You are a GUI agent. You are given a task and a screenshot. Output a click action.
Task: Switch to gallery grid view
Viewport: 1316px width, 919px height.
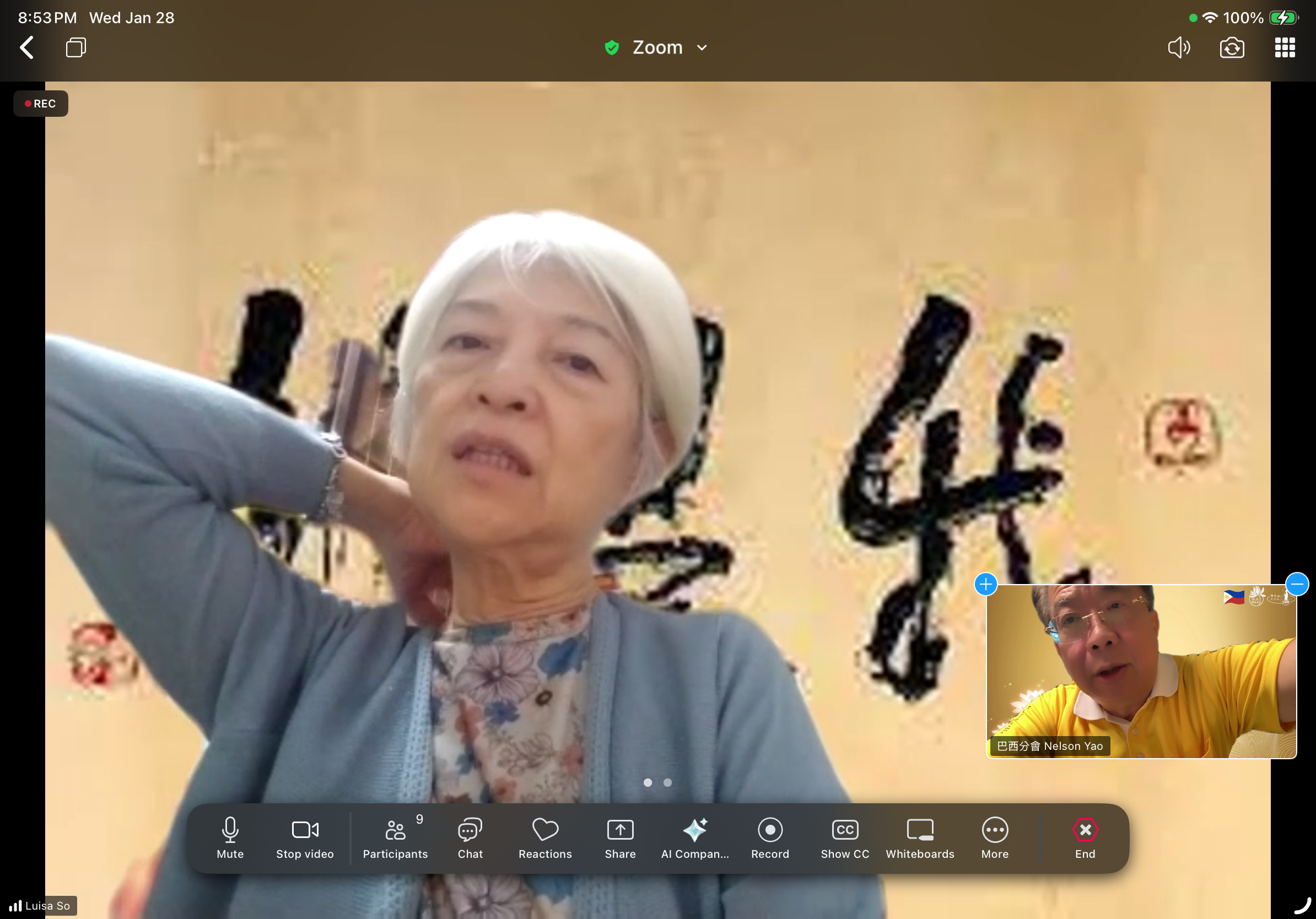click(x=1285, y=47)
